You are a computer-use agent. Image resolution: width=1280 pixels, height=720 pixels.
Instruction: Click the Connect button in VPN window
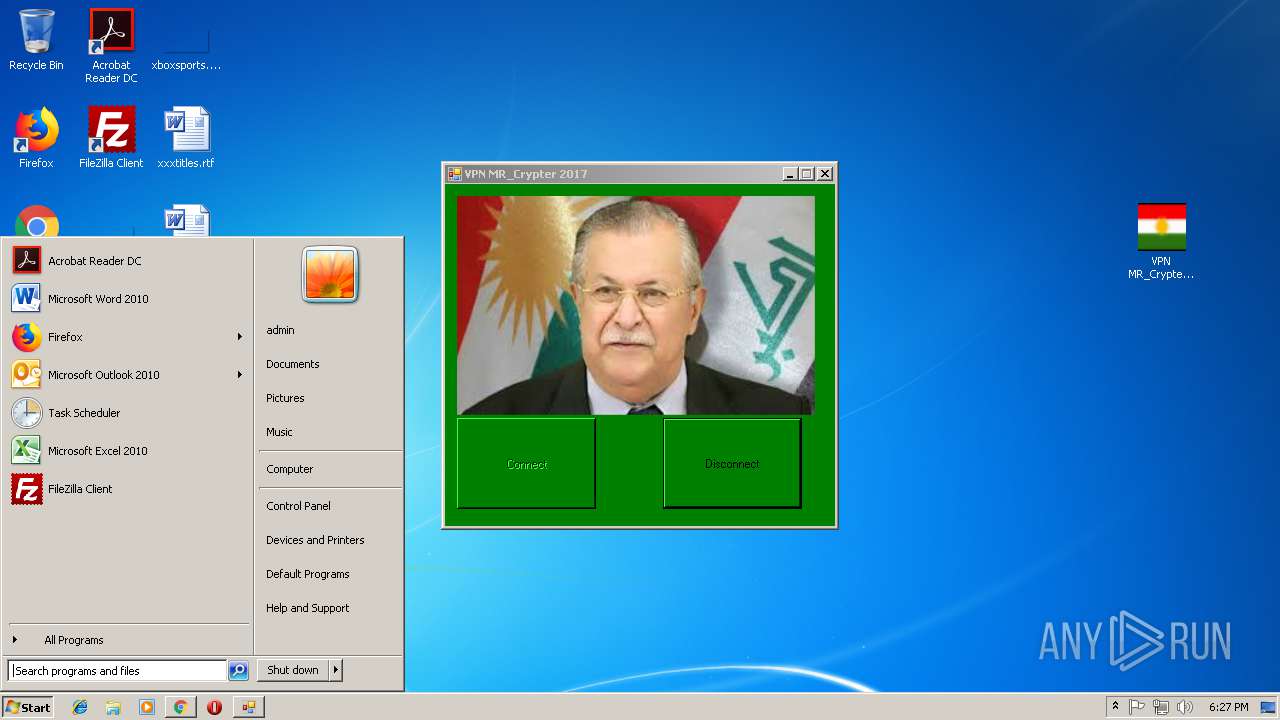(526, 463)
